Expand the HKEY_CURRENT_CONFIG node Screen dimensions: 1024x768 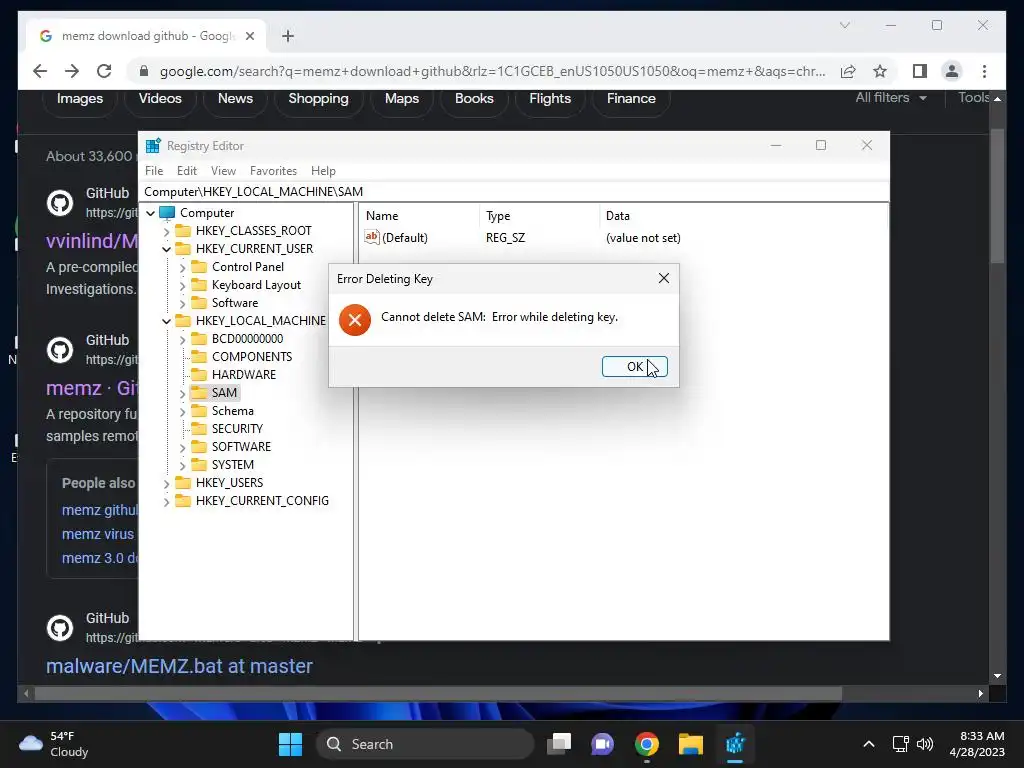point(167,501)
